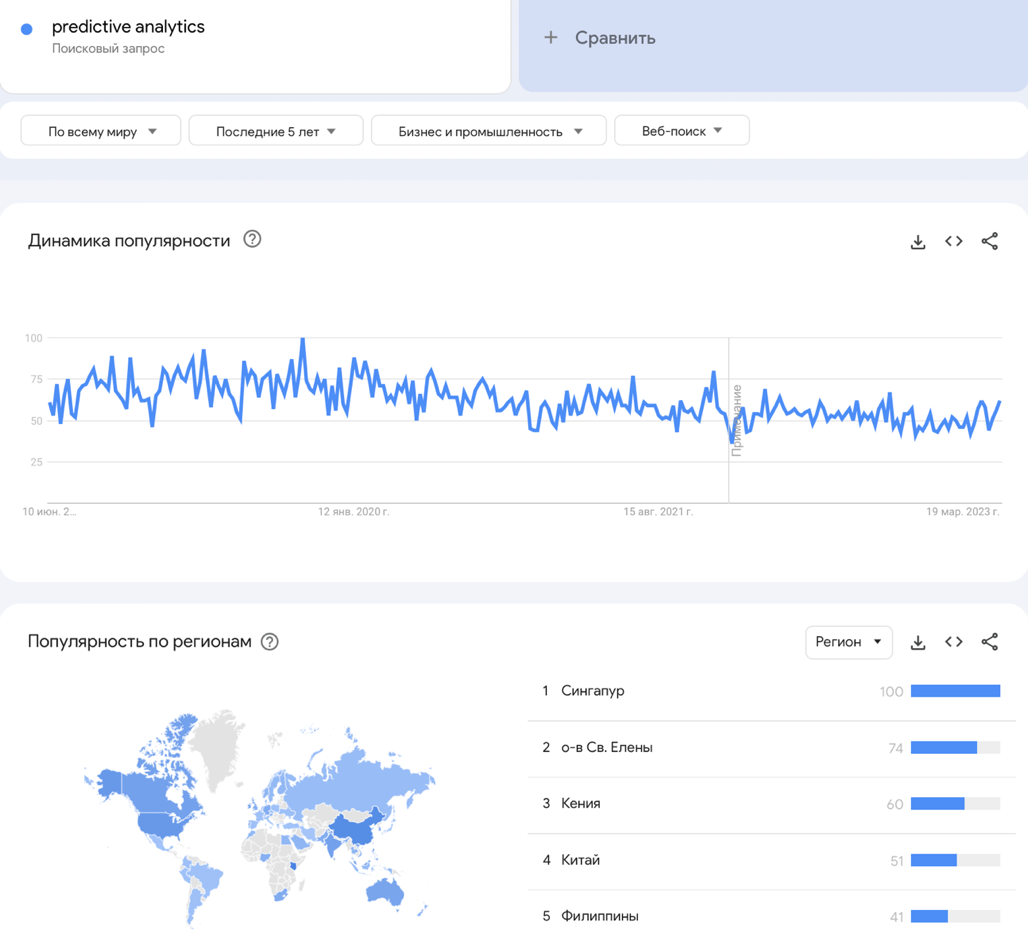Edit the predictive analytics search term

coord(128,27)
